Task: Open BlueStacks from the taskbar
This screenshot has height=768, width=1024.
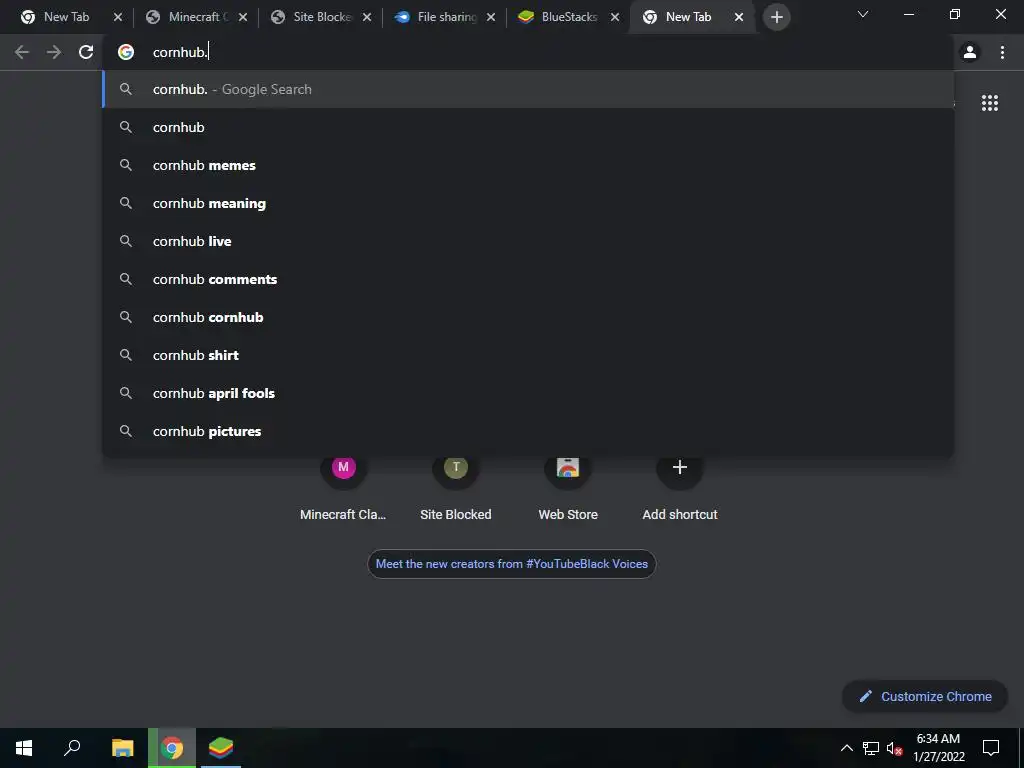Action: click(221, 748)
